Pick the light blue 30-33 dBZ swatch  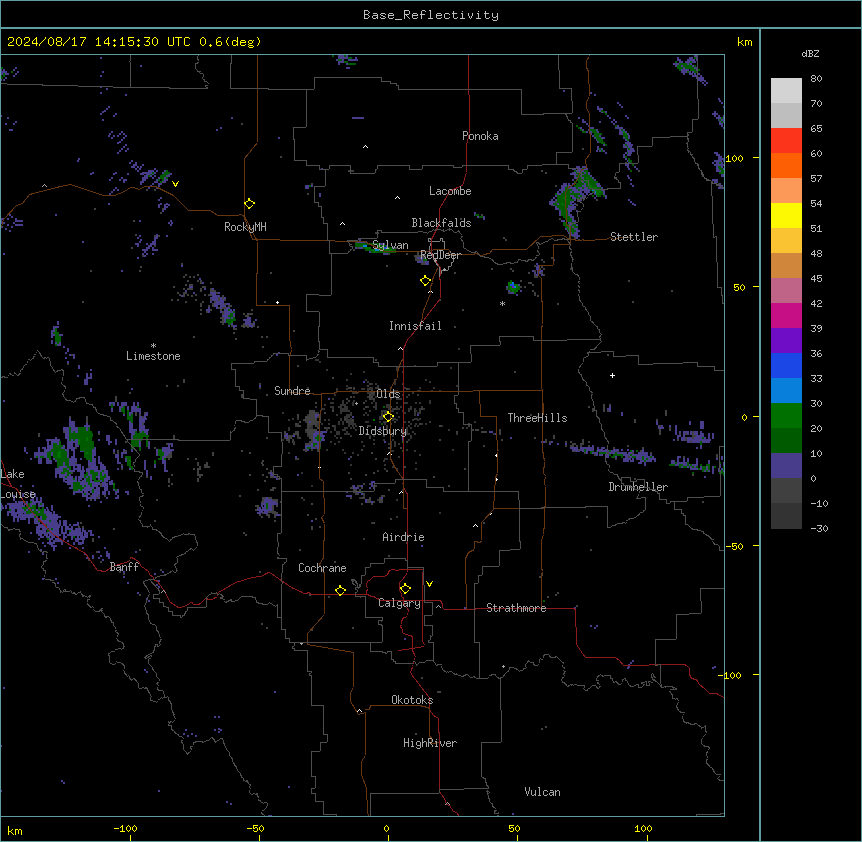coord(786,391)
